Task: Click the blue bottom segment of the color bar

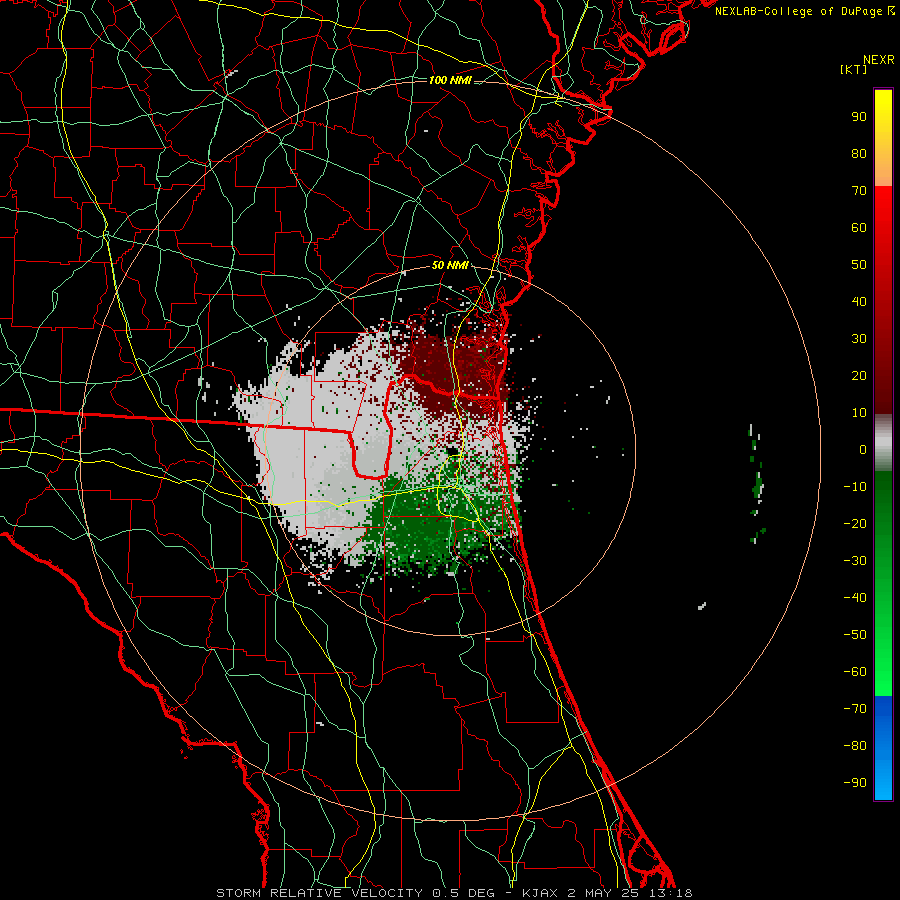Action: [883, 748]
